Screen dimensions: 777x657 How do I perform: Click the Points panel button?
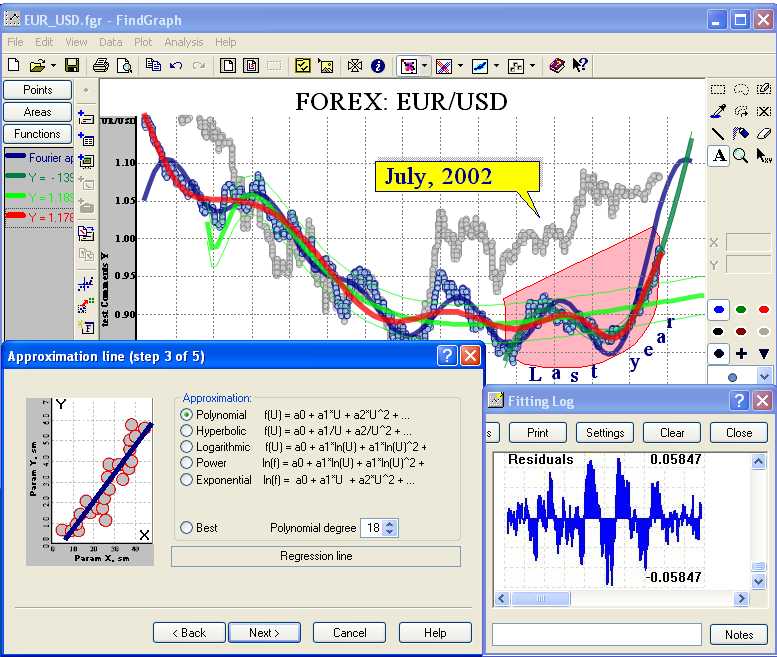point(37,90)
